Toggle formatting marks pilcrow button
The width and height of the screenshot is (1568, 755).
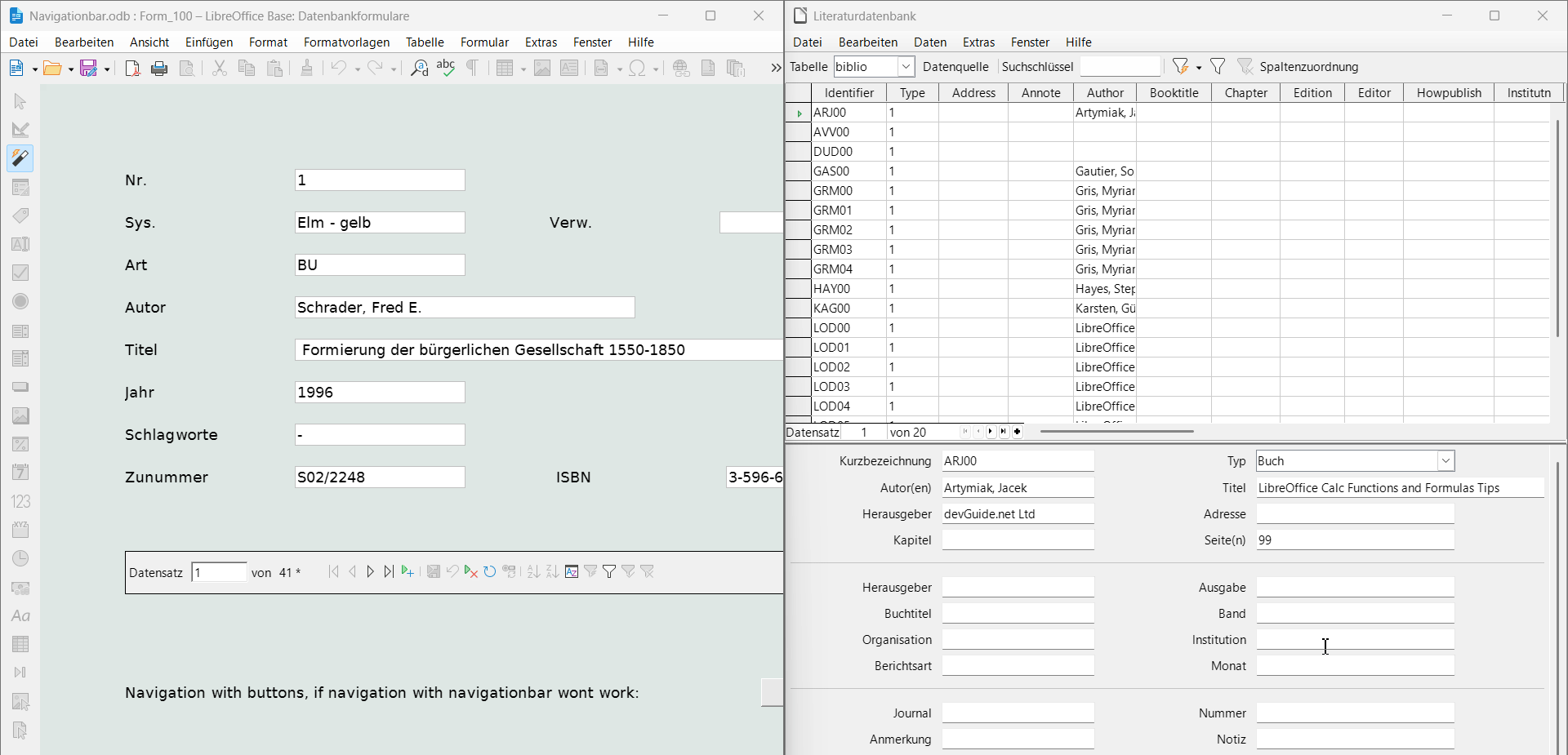coord(472,69)
